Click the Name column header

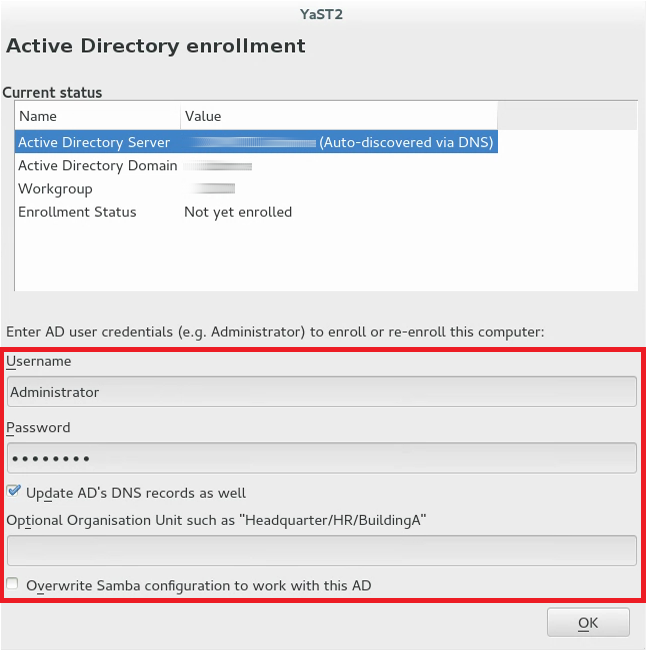tap(38, 117)
